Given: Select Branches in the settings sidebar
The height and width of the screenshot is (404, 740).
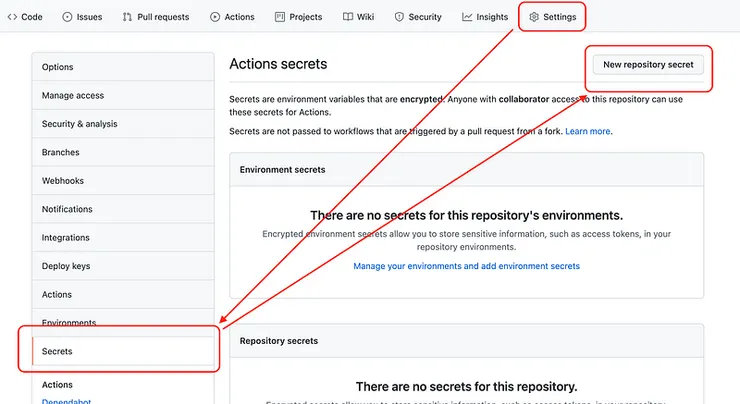Looking at the screenshot, I should (x=61, y=152).
